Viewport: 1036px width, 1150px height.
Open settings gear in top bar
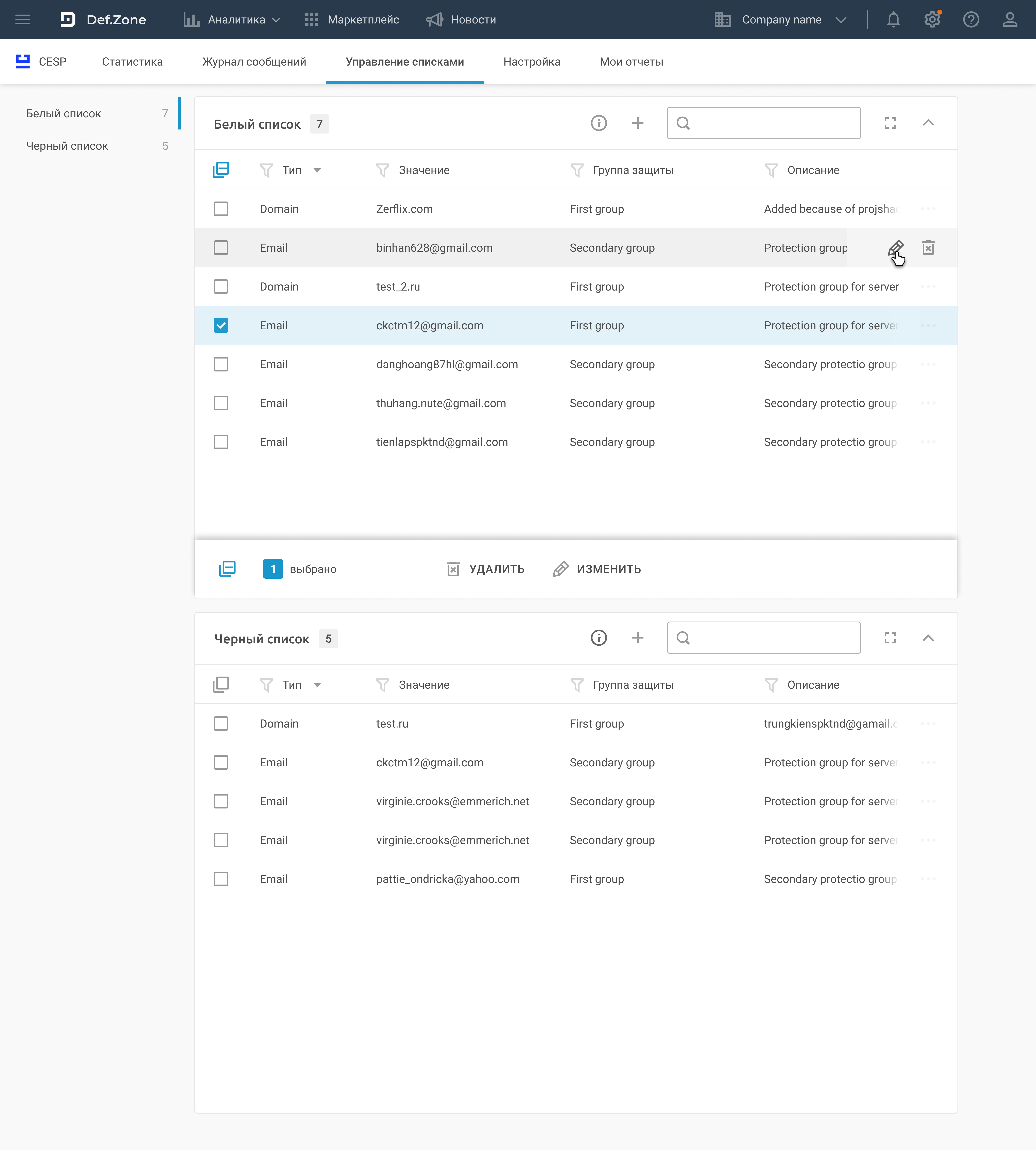tap(932, 20)
